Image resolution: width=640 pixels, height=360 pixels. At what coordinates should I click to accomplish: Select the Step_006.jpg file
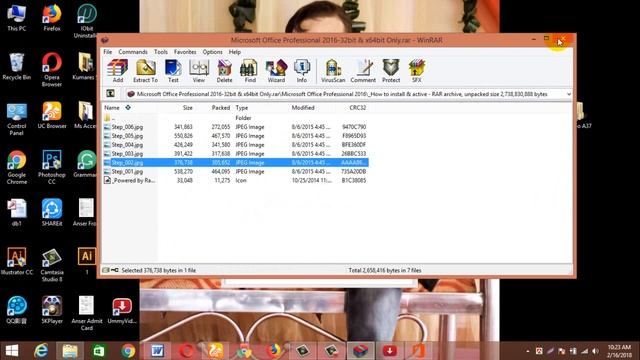point(235,127)
